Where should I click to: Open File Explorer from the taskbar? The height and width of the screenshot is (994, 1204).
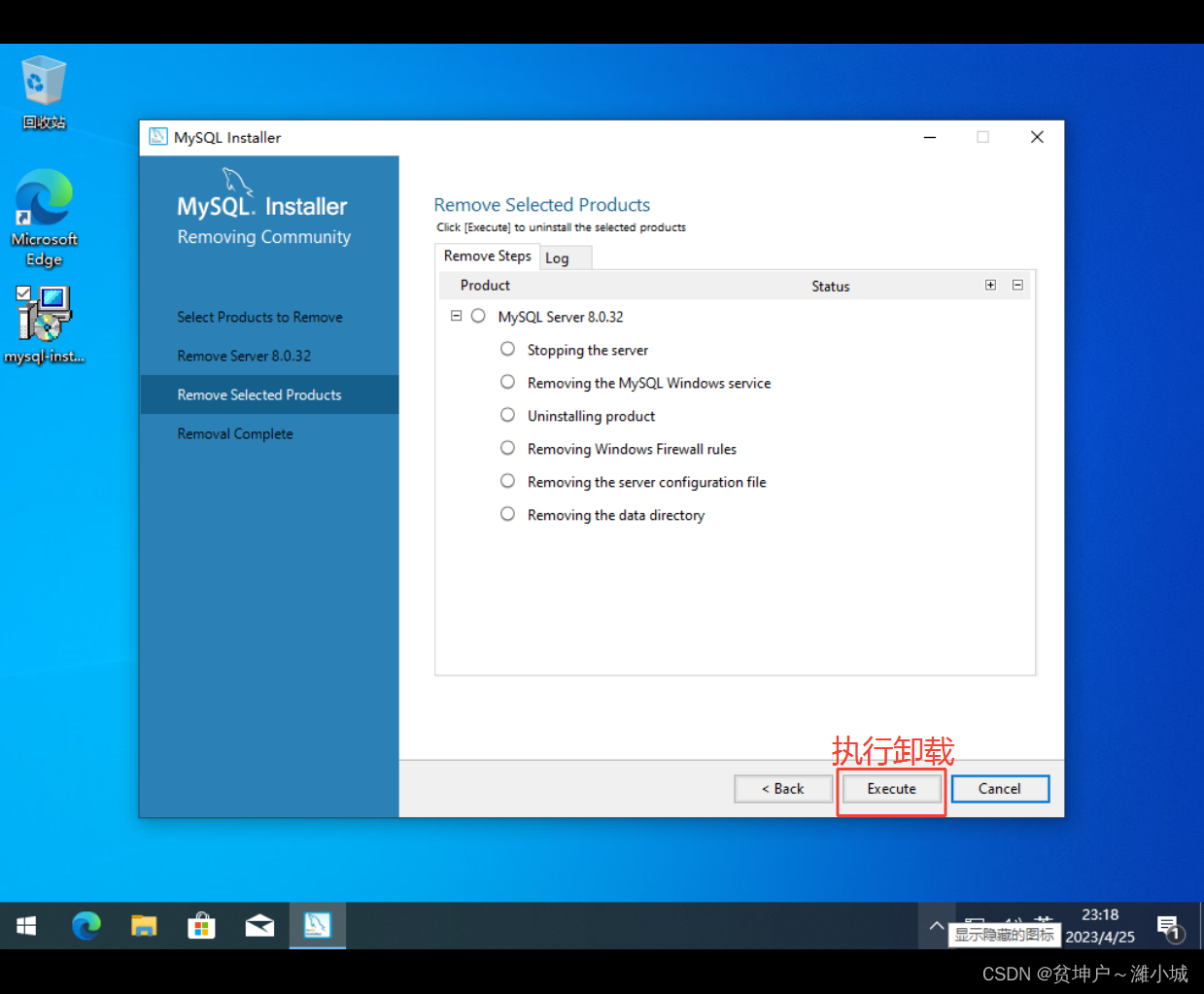[x=144, y=926]
